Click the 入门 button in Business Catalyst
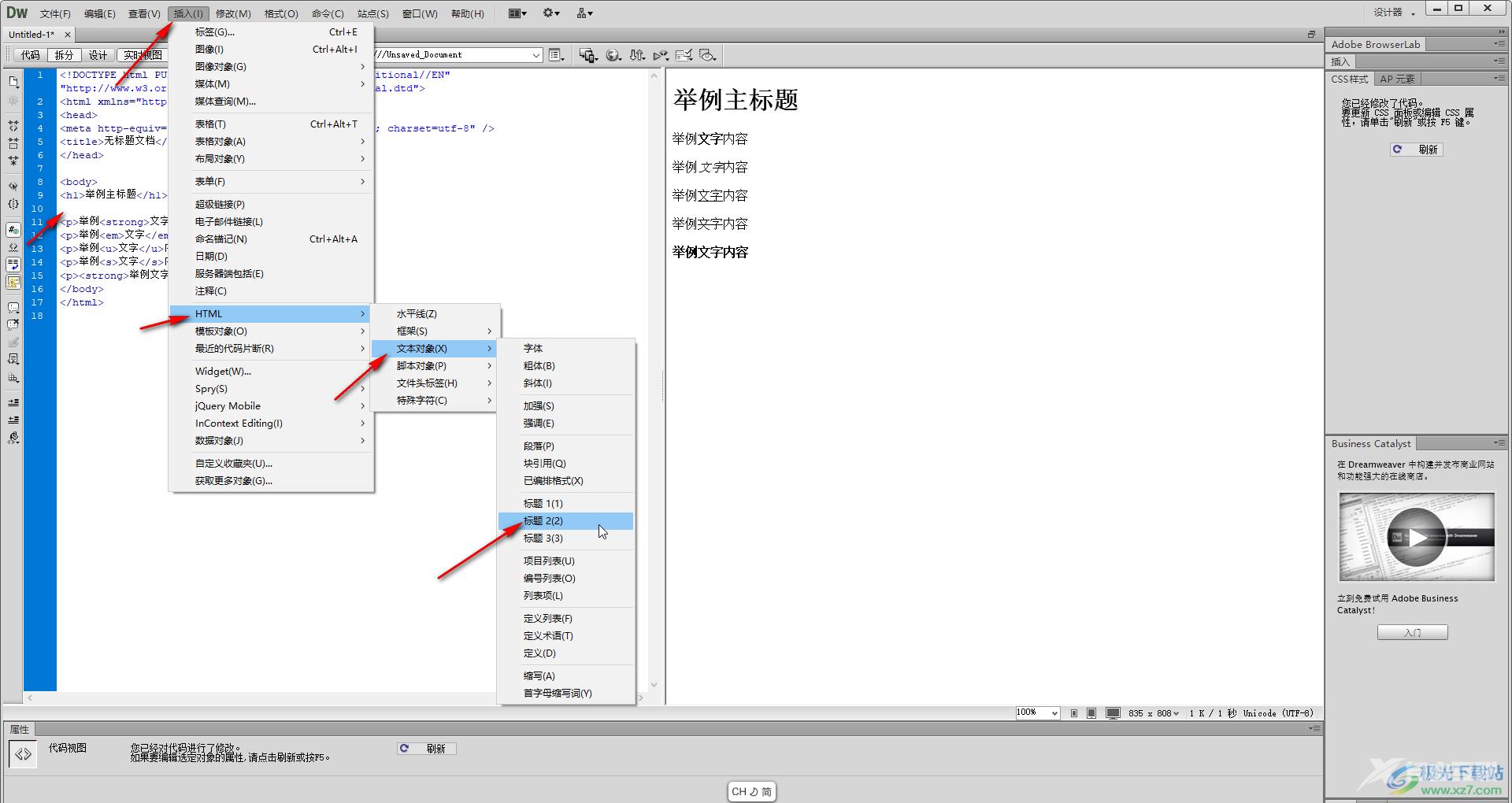Screen dimensions: 1512x803 [1412, 632]
